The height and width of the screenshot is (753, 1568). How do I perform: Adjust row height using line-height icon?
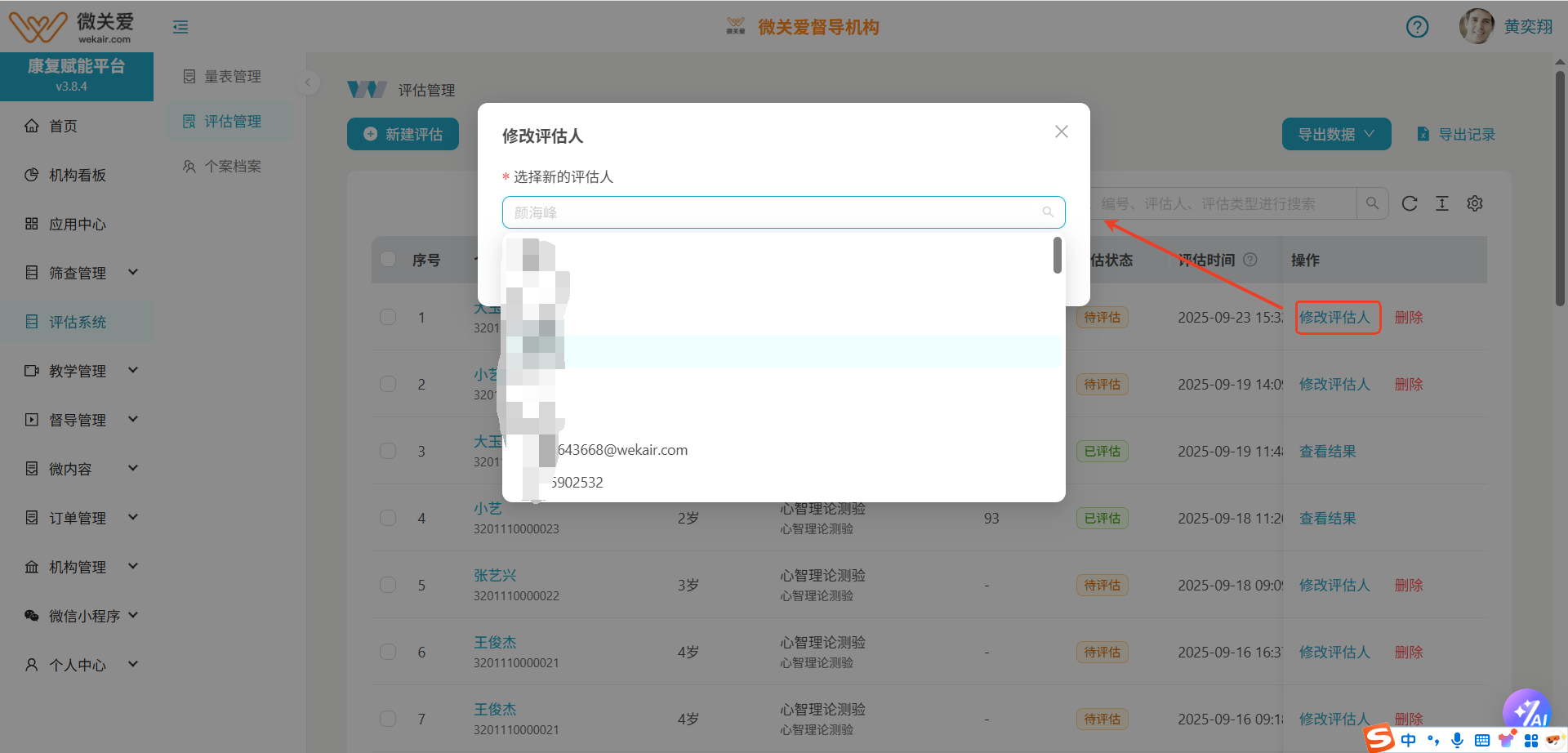(1442, 203)
